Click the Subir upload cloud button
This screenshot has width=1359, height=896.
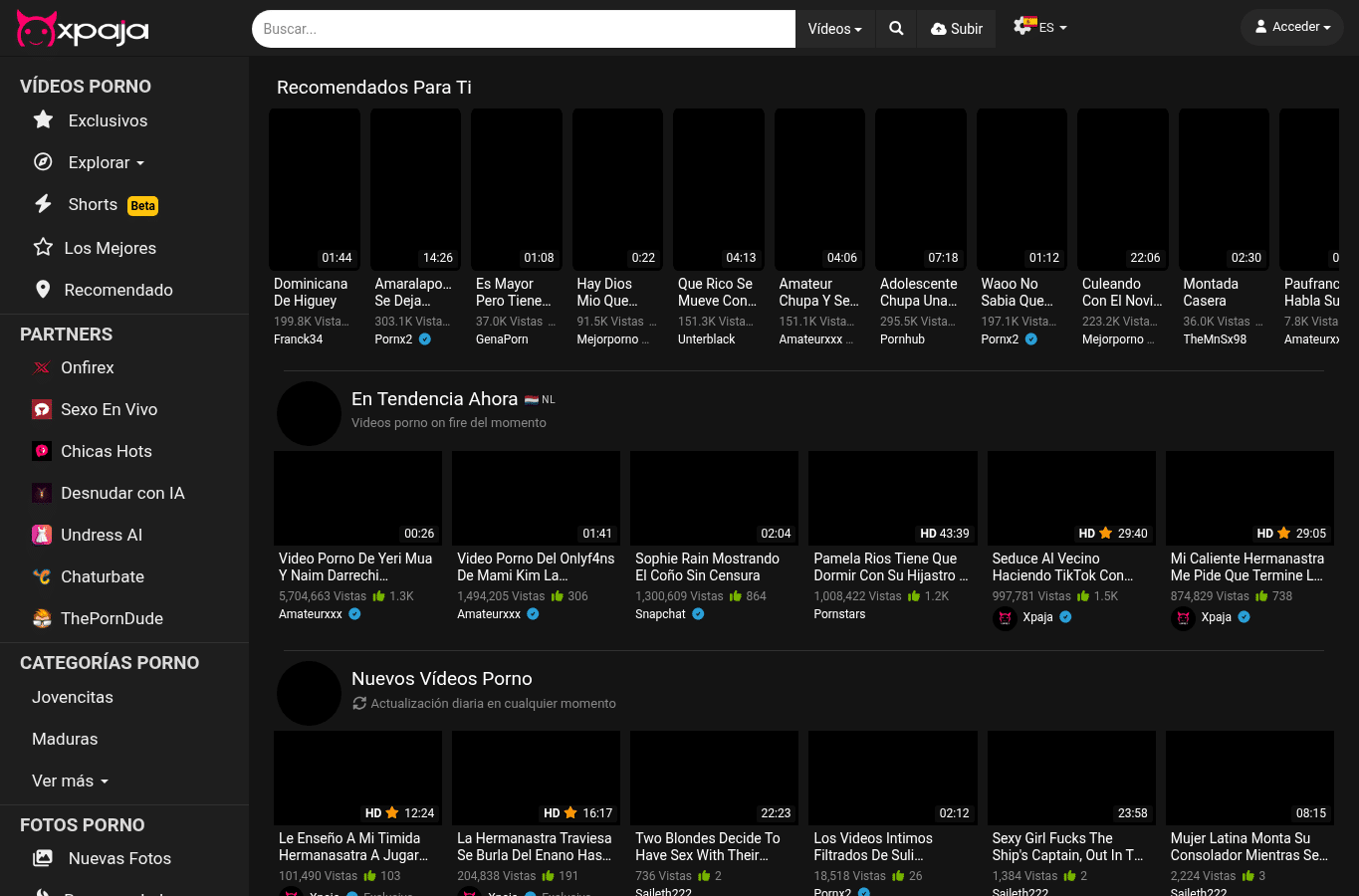(957, 29)
